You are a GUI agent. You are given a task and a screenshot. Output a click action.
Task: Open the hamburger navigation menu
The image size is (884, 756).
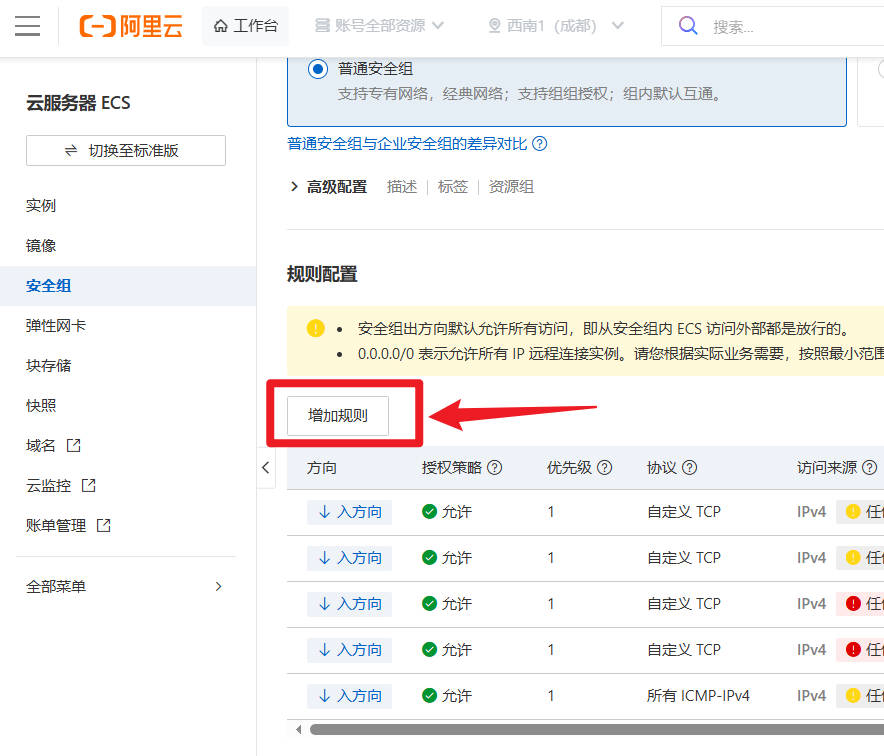tap(28, 26)
